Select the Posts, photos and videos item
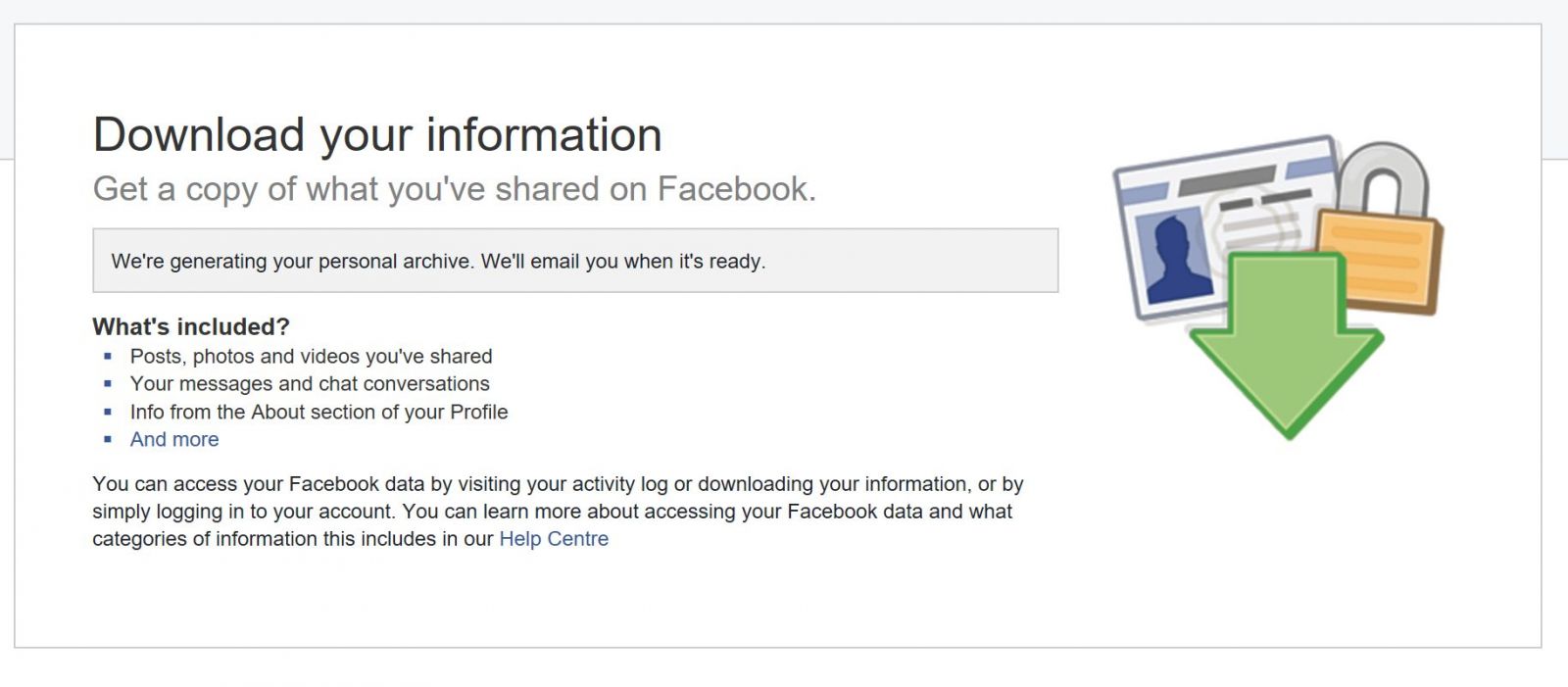 click(x=311, y=357)
